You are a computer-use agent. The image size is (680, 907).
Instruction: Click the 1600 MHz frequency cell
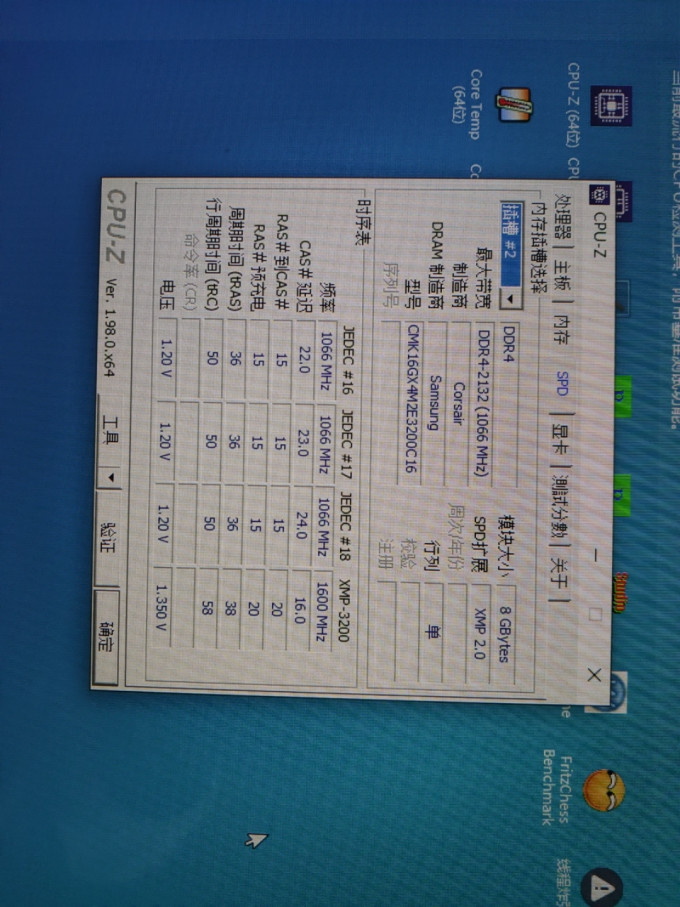point(322,611)
